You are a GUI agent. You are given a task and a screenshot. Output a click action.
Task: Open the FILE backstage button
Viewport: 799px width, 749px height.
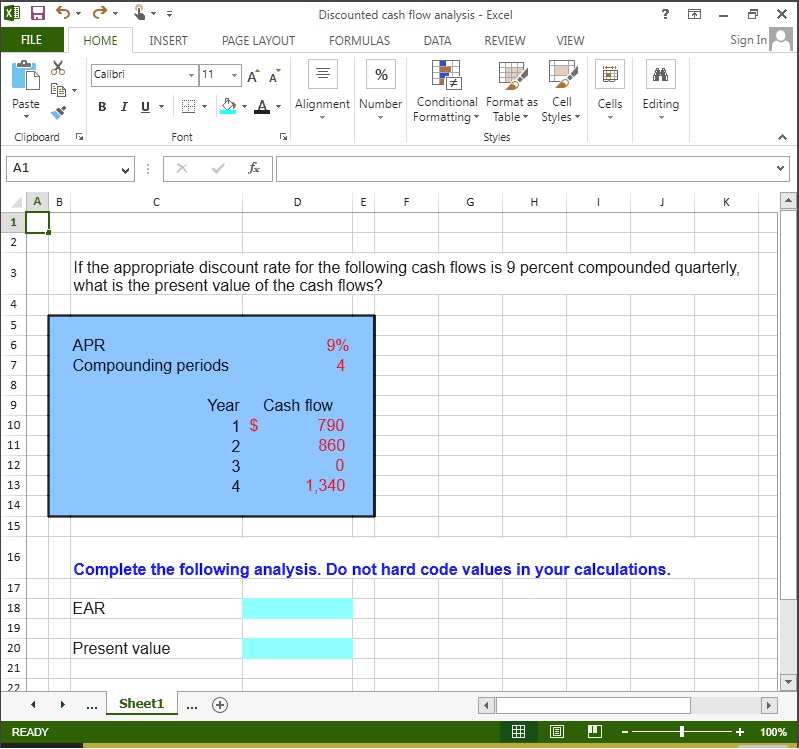coord(32,41)
